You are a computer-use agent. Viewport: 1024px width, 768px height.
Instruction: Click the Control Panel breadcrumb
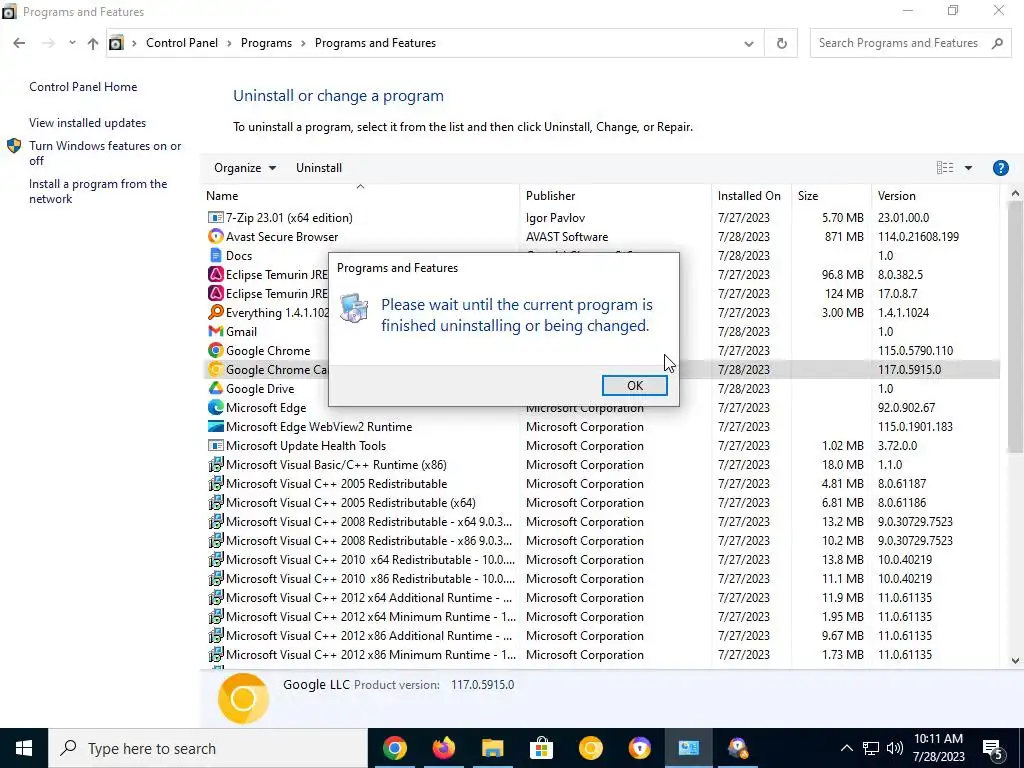tap(182, 43)
